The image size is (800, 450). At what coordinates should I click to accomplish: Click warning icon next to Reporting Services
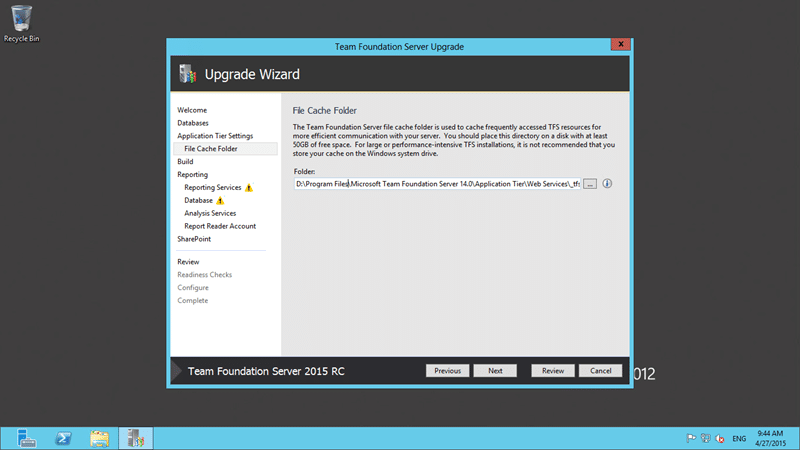click(x=248, y=188)
